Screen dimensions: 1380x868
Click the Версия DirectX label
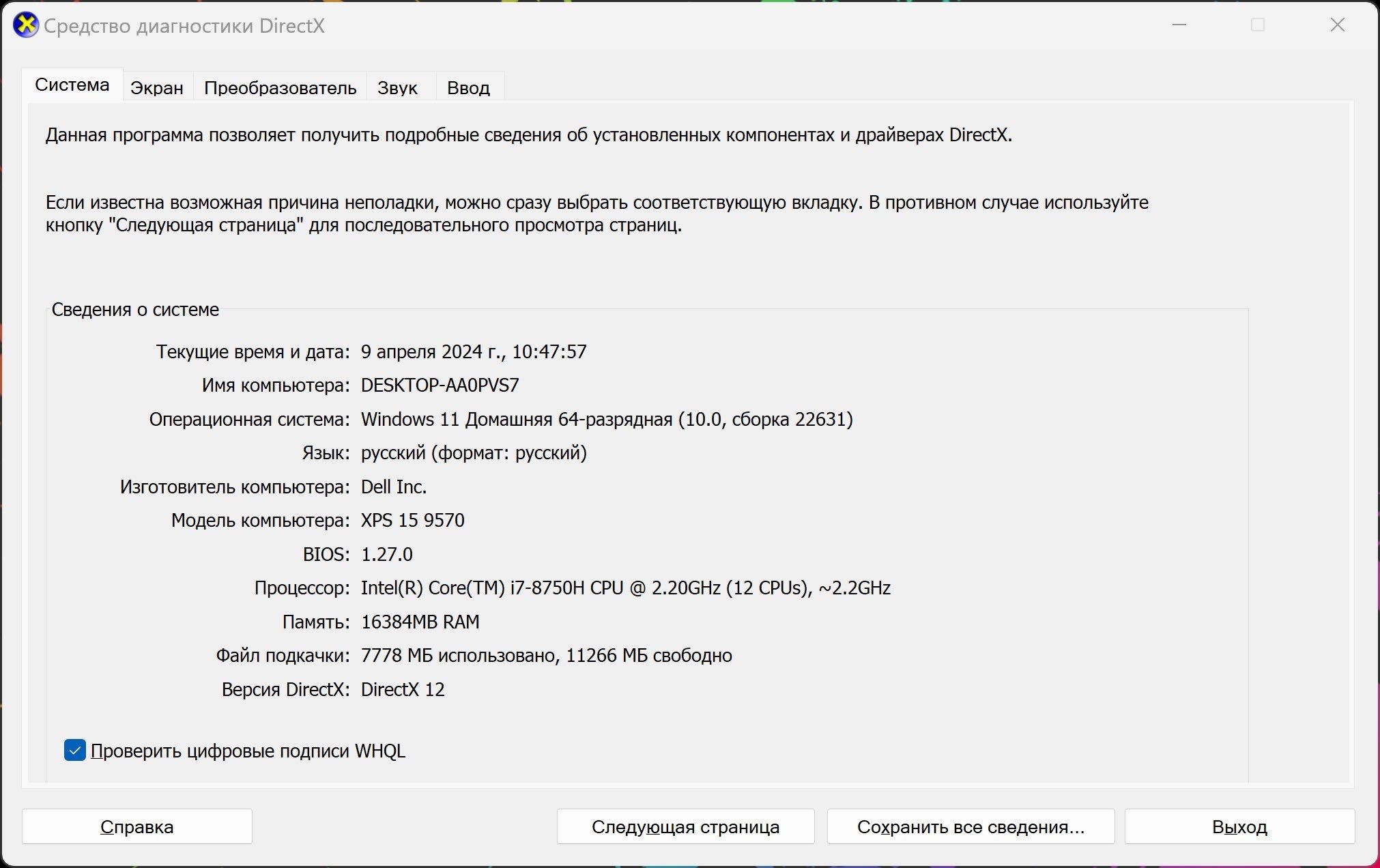click(286, 689)
